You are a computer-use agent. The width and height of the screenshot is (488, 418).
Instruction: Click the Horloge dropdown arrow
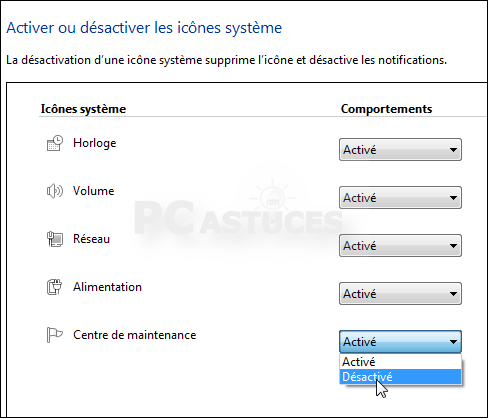pos(453,150)
